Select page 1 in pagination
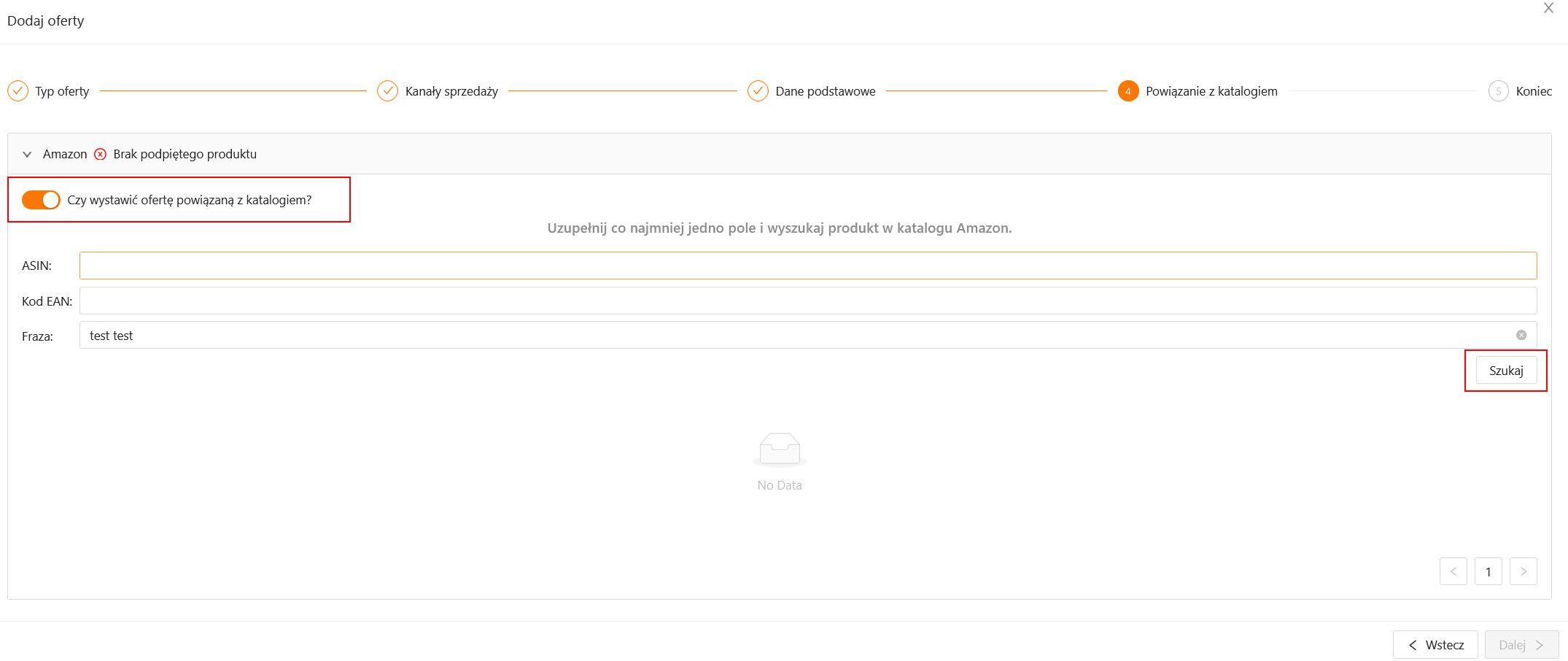Screen dimensions: 1568x661 click(x=1488, y=571)
